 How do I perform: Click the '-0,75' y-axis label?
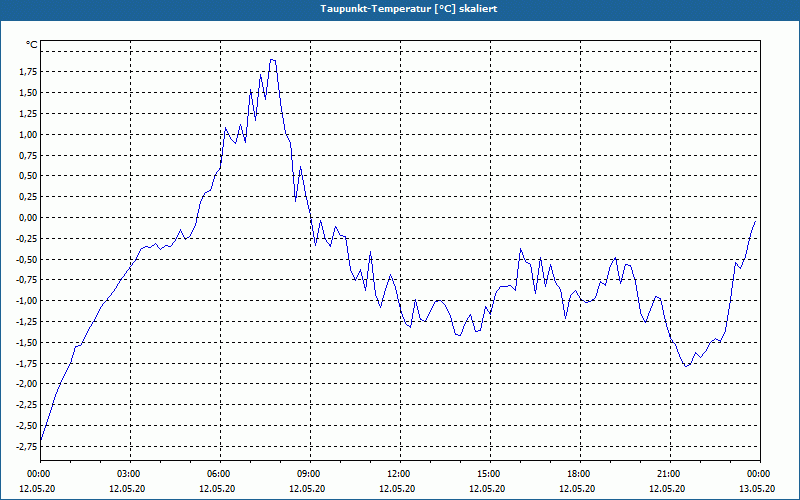(27, 280)
